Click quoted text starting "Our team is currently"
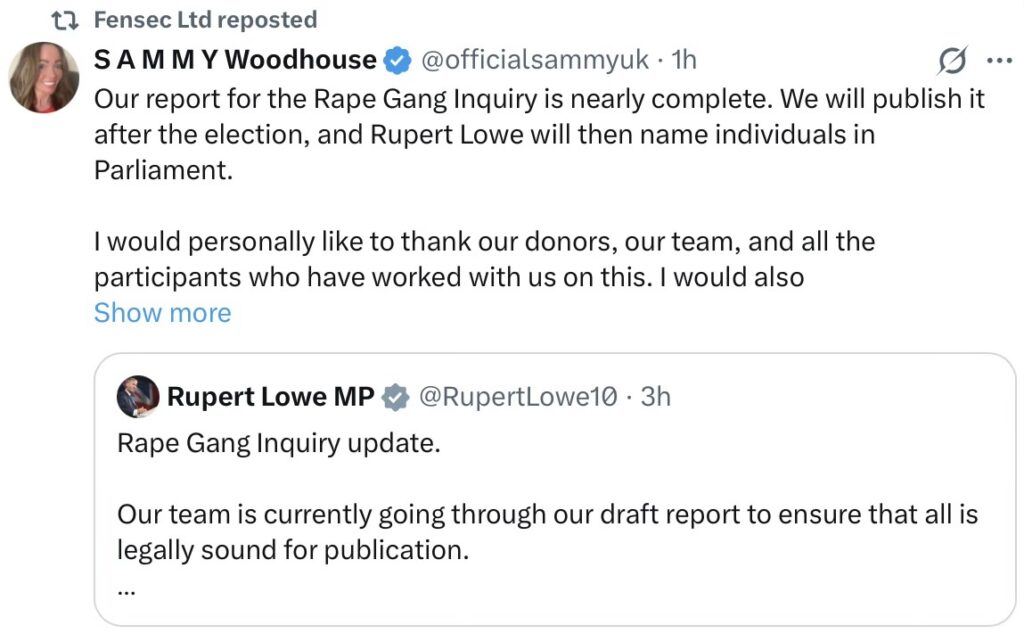Viewport: 1024px width, 642px height. [x=547, y=532]
